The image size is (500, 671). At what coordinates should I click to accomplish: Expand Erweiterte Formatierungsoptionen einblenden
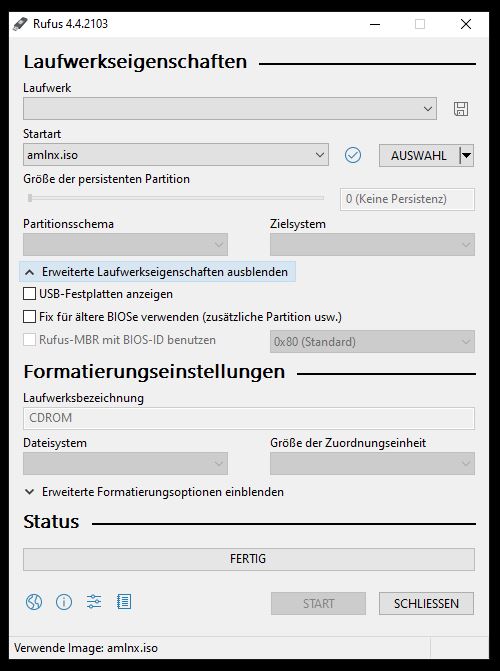coord(154,492)
